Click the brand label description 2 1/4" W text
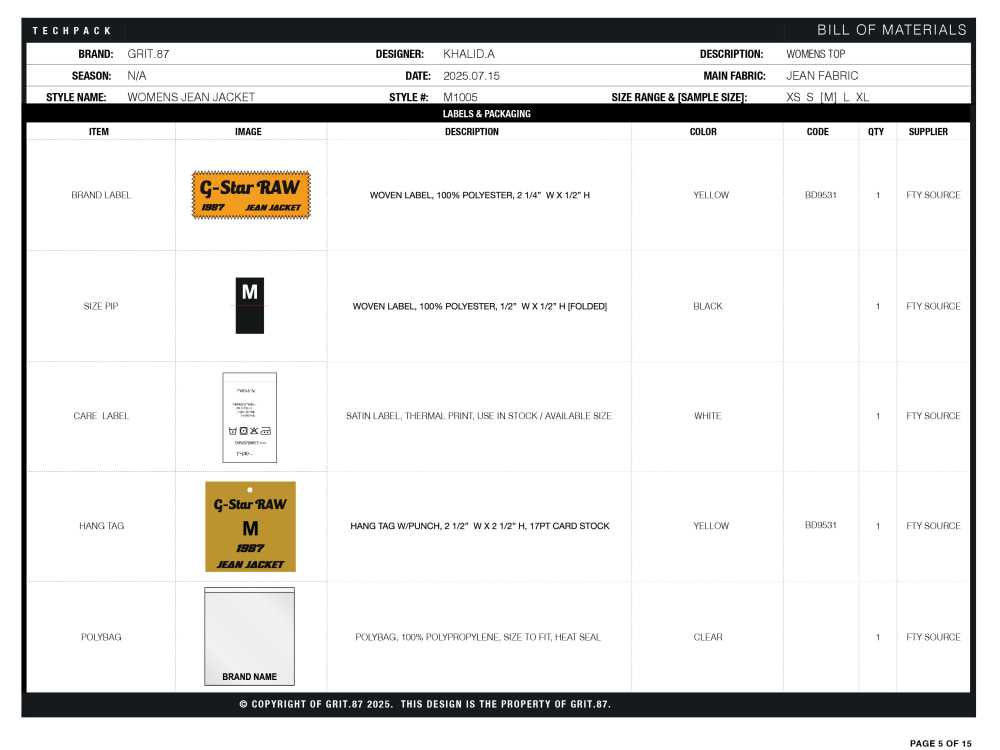Screen dimensions: 1000x750 [480, 195]
